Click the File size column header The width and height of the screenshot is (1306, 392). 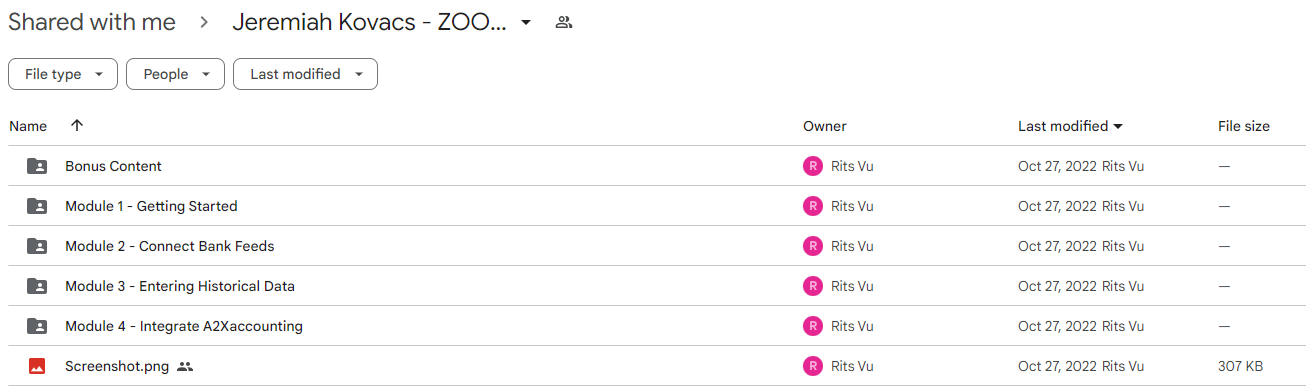tap(1244, 126)
